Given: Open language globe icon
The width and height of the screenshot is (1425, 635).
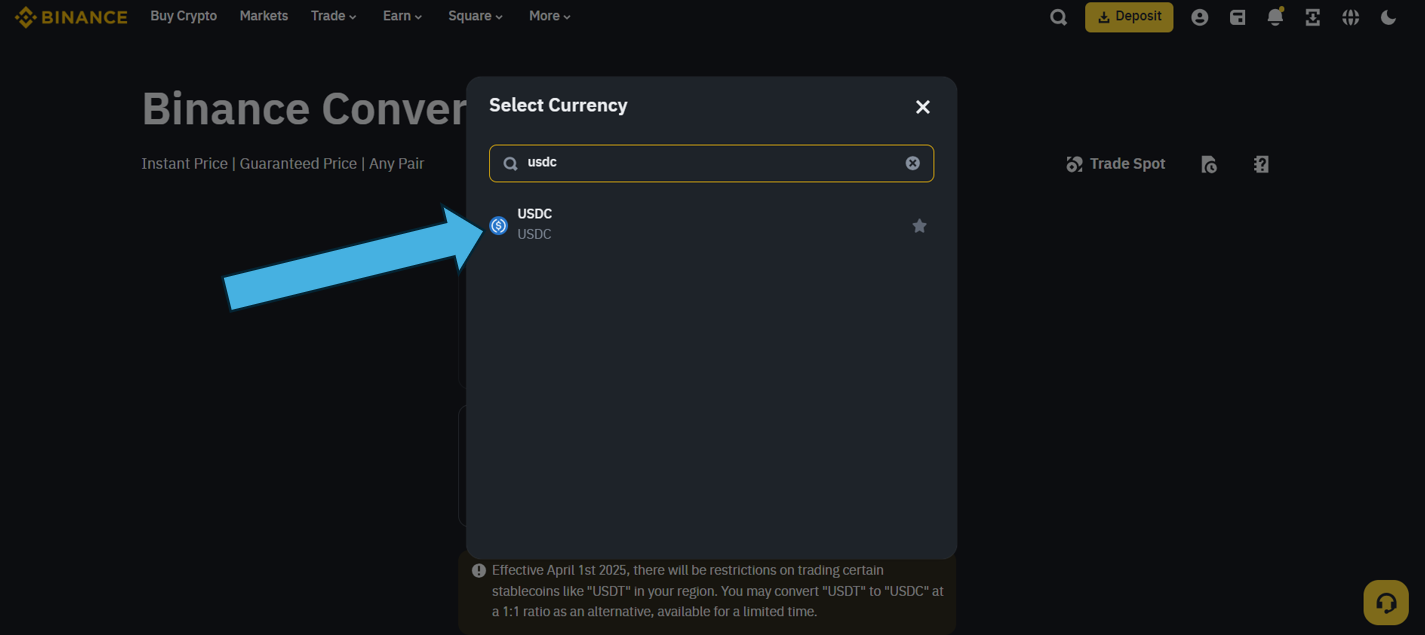Looking at the screenshot, I should click(x=1350, y=17).
